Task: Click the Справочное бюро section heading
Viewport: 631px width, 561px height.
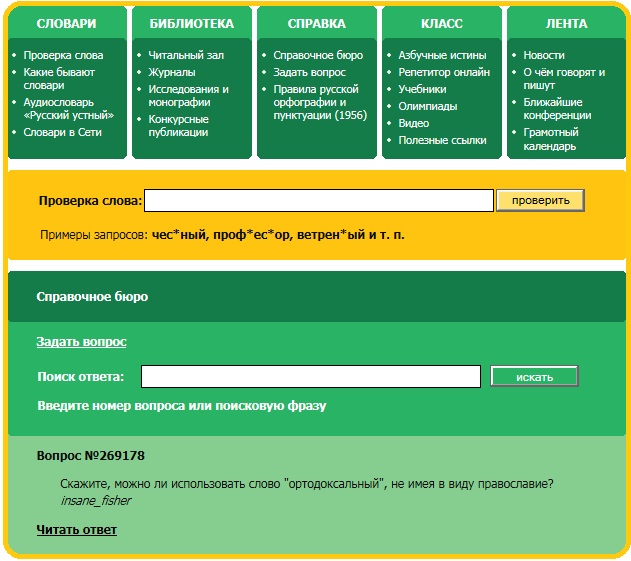Action: click(92, 297)
